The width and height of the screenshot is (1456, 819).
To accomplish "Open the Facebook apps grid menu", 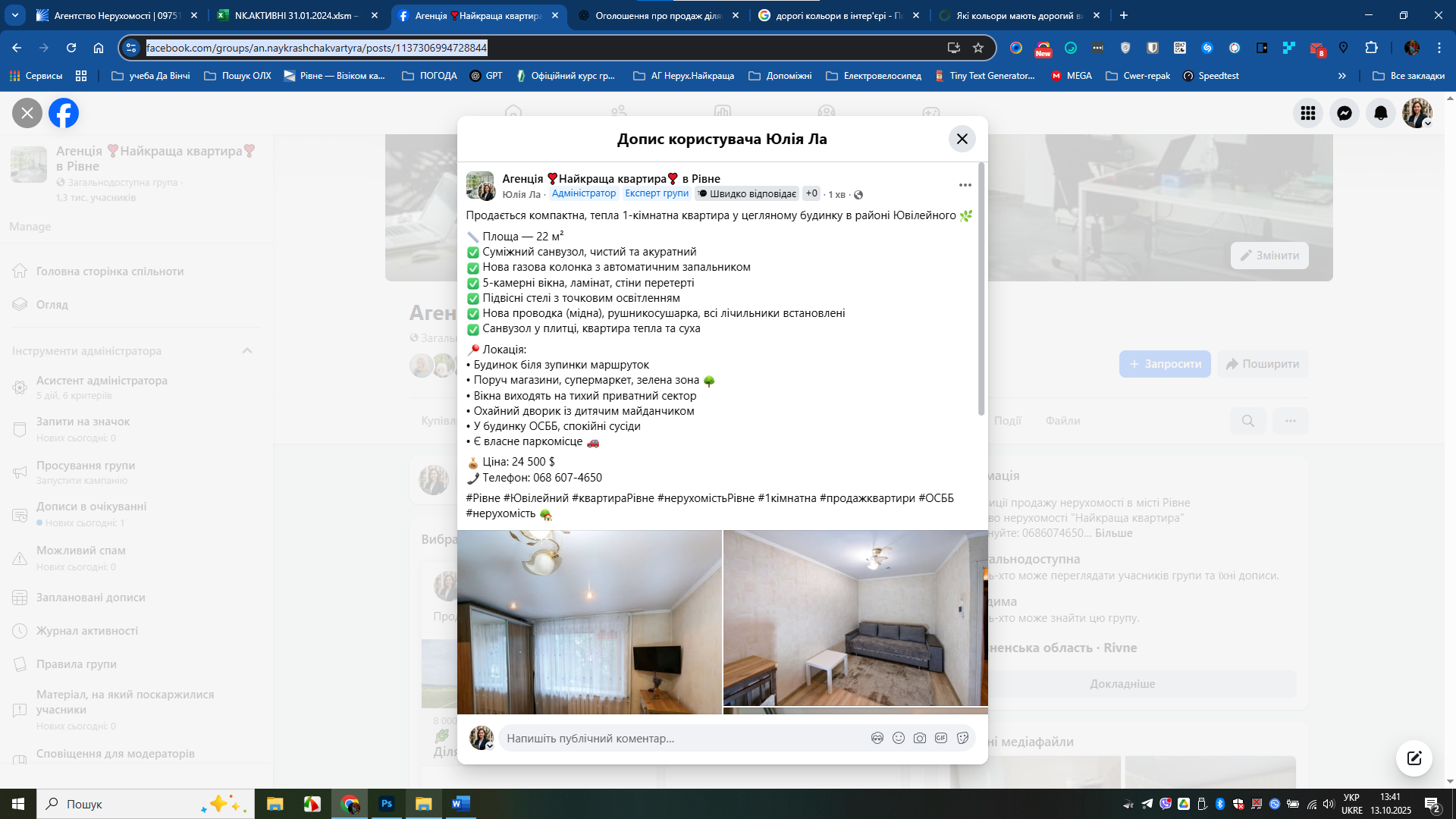I will pyautogui.click(x=1308, y=113).
